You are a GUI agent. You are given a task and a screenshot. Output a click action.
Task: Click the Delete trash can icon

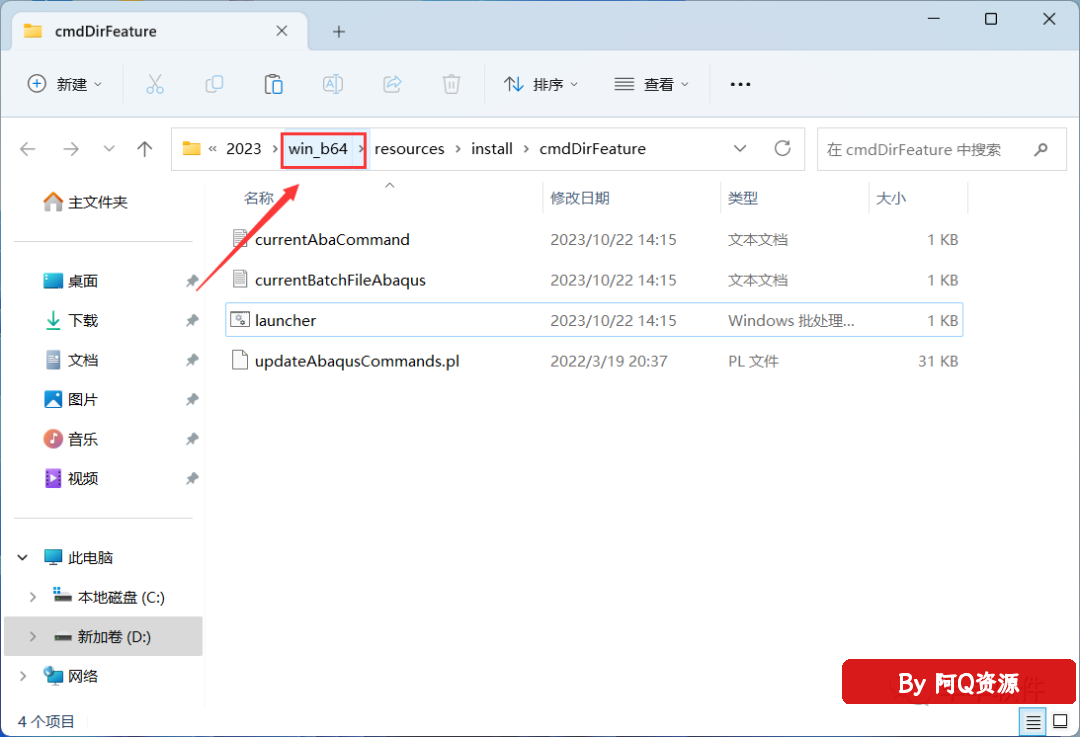[x=452, y=85]
